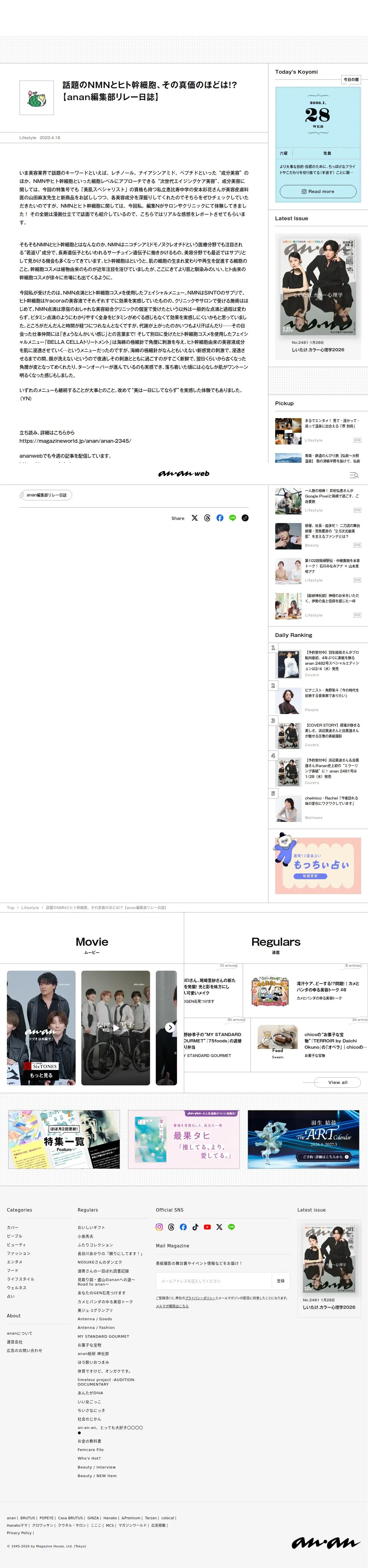368x1568 pixels.
Task: Copy article link via share link icon
Action: click(245, 518)
